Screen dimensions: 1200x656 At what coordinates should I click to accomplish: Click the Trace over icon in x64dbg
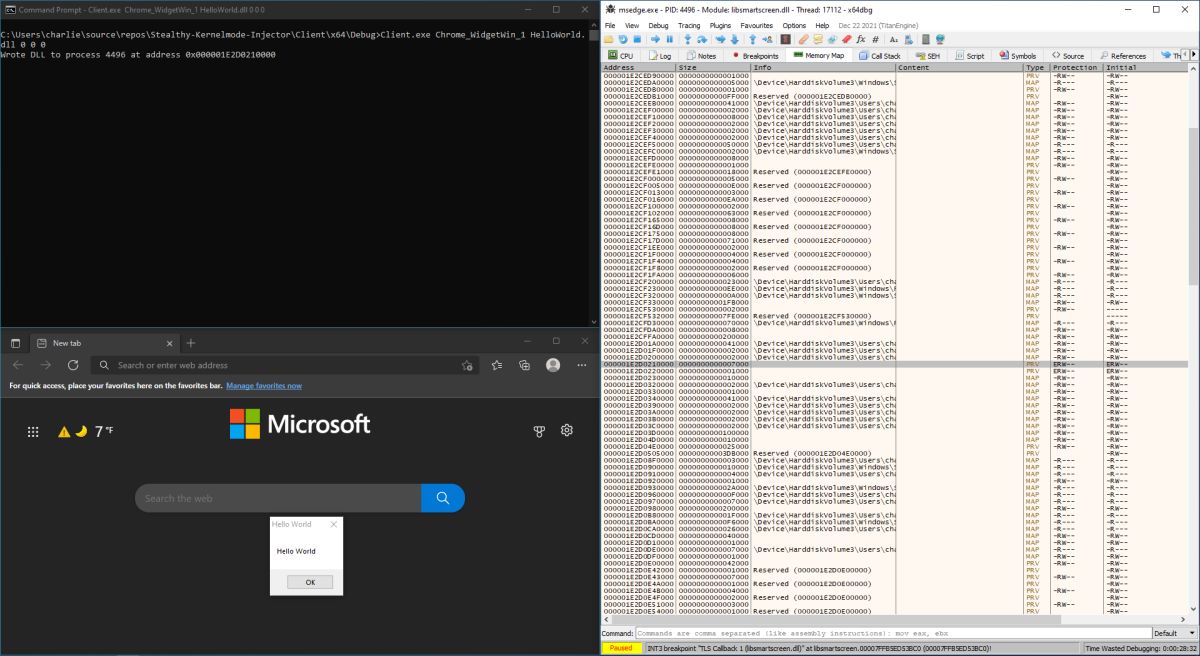point(734,39)
